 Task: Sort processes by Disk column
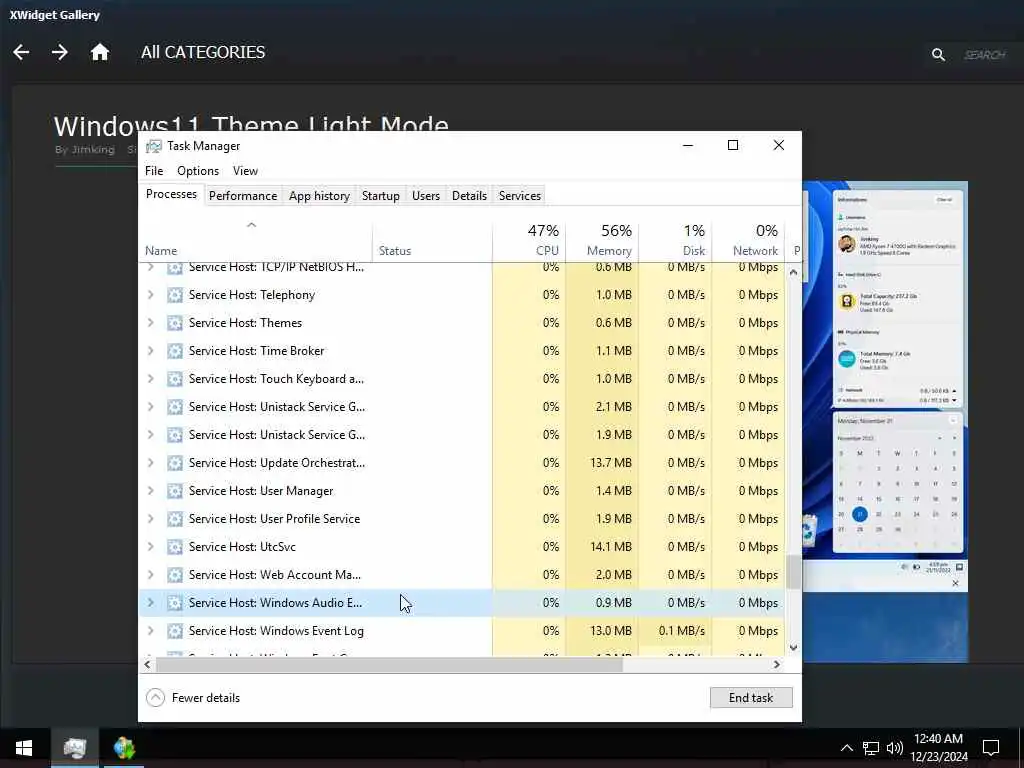pos(675,240)
